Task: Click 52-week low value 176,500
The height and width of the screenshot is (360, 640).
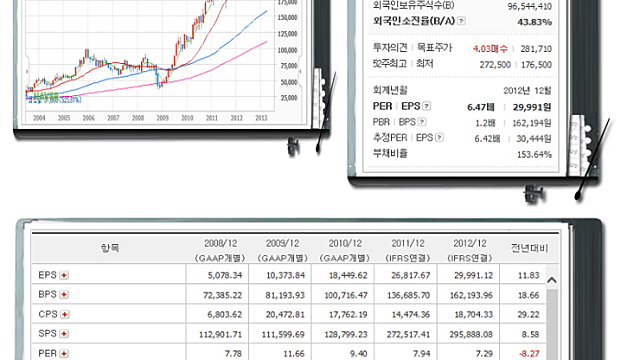Action: pyautogui.click(x=536, y=65)
